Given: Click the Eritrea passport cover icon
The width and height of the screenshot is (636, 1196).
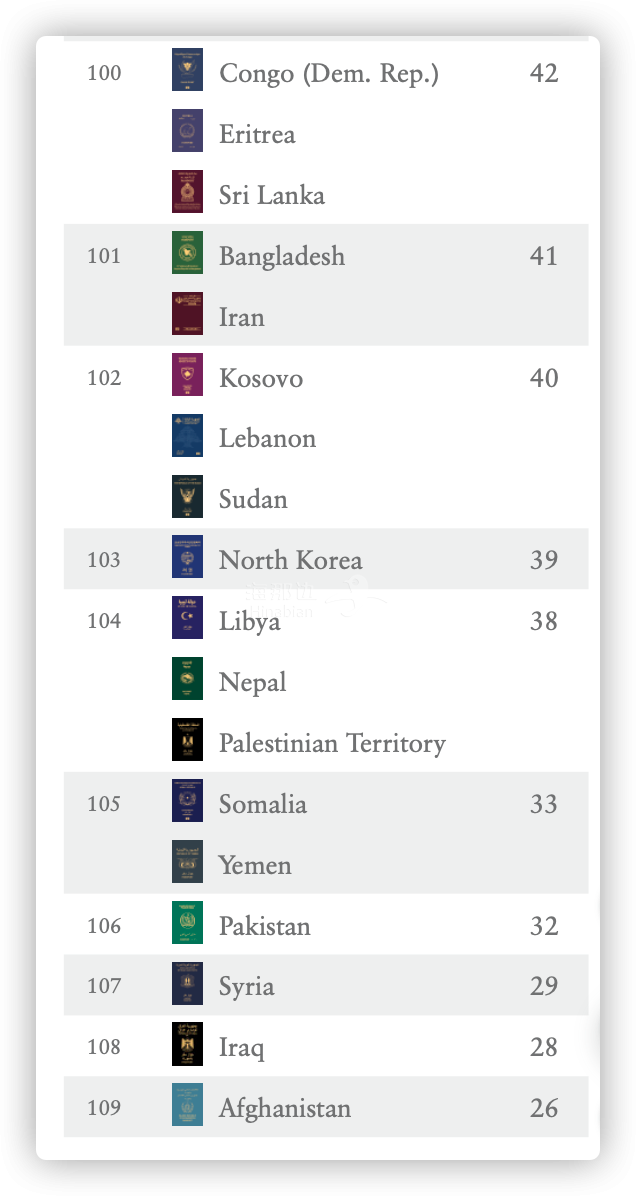Looking at the screenshot, I should point(187,130).
